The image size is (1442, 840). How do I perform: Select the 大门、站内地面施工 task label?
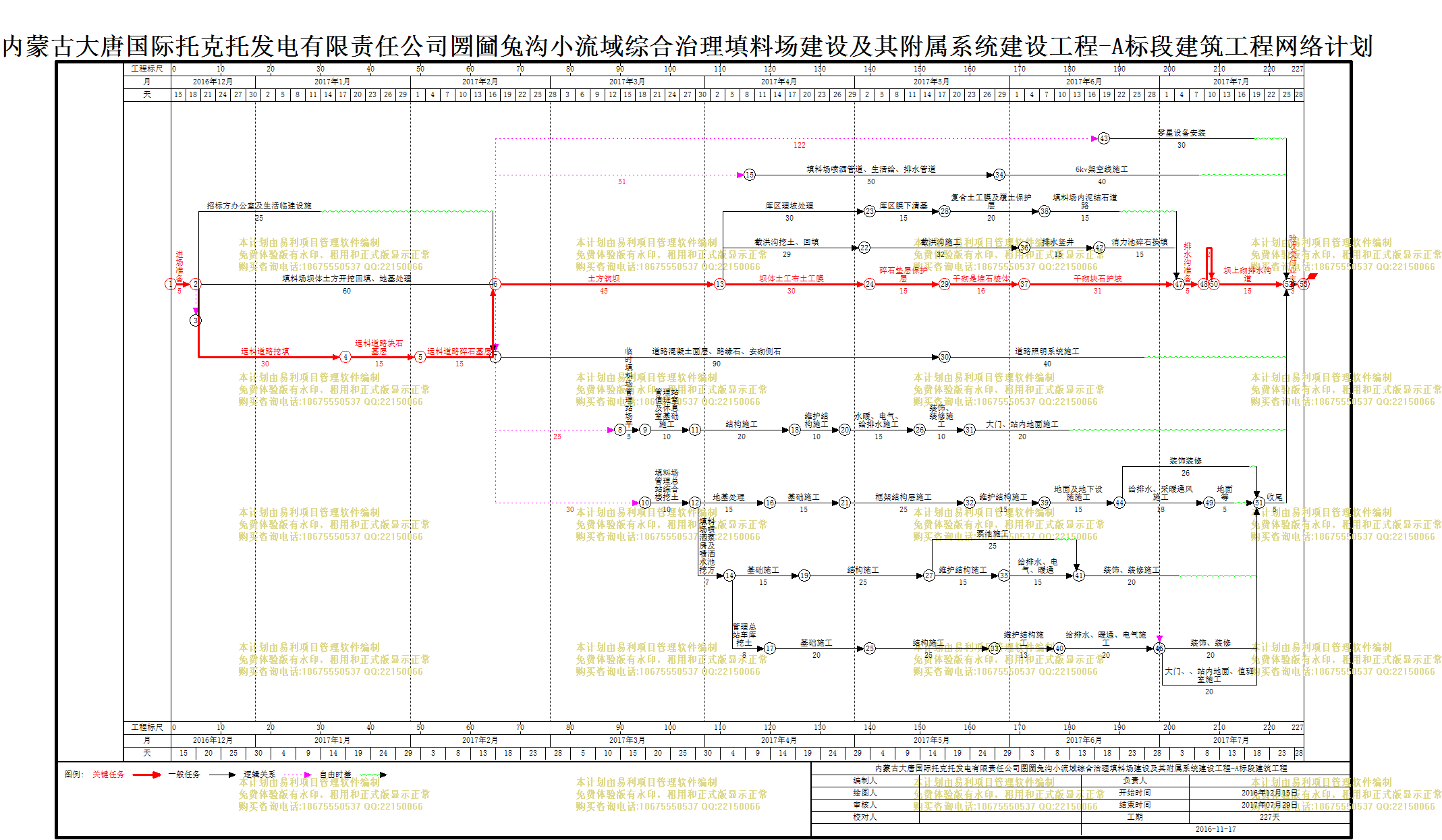[x=1022, y=424]
